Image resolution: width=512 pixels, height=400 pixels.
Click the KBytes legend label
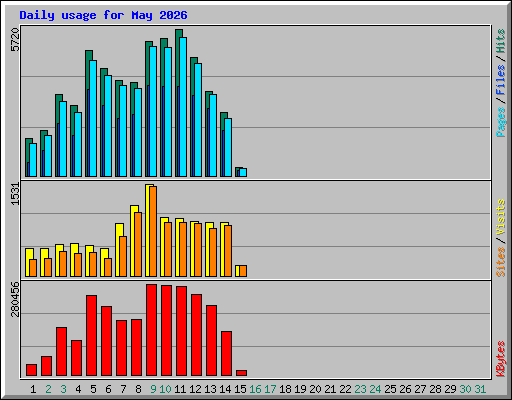(501, 359)
